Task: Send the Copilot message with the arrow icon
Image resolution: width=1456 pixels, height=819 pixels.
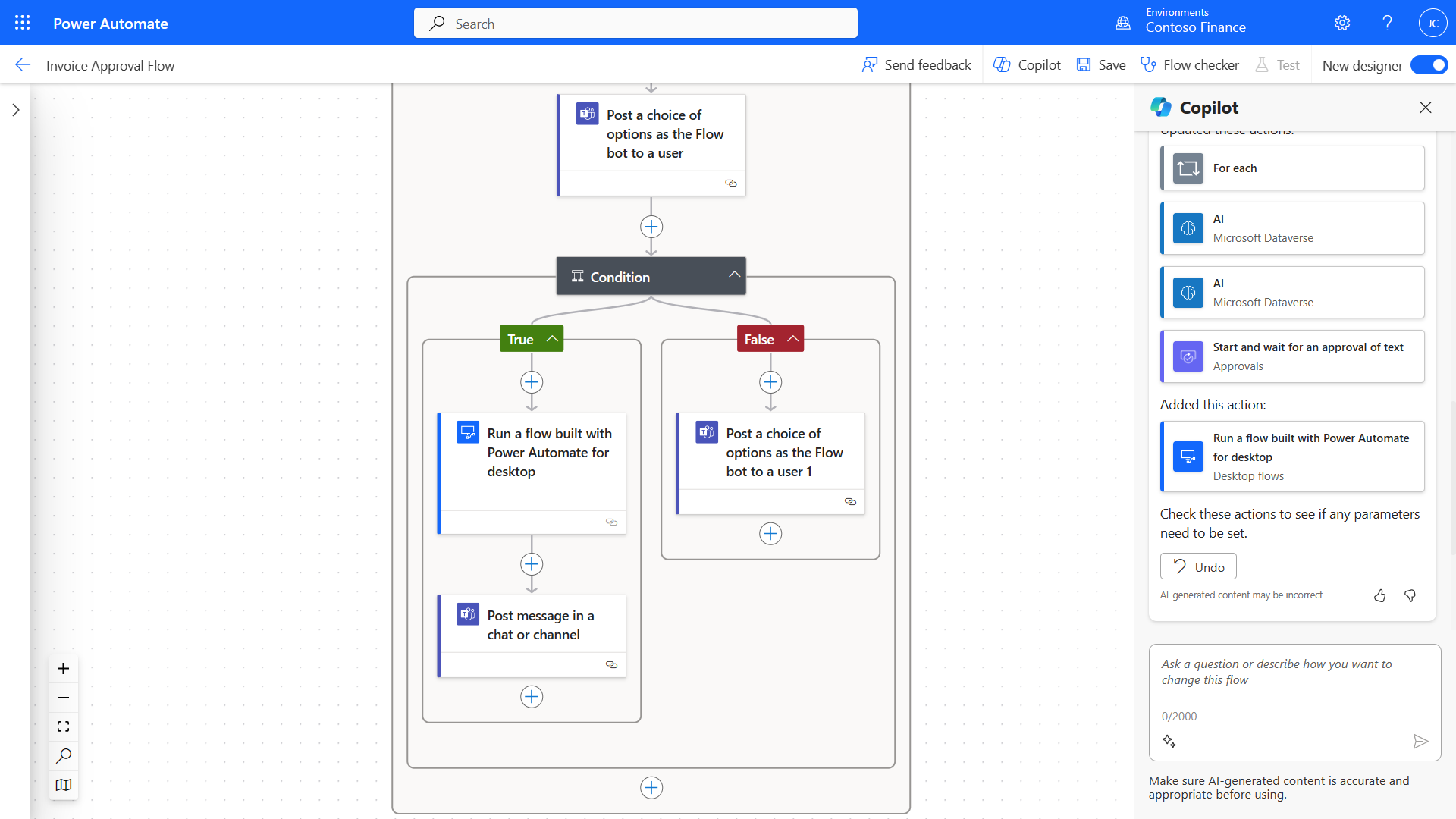Action: pyautogui.click(x=1421, y=741)
